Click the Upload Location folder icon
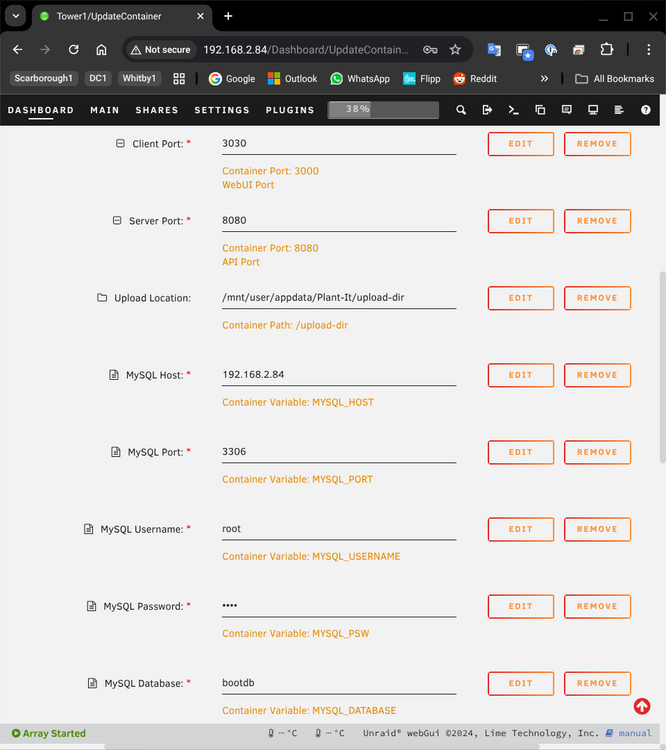 pos(102,298)
